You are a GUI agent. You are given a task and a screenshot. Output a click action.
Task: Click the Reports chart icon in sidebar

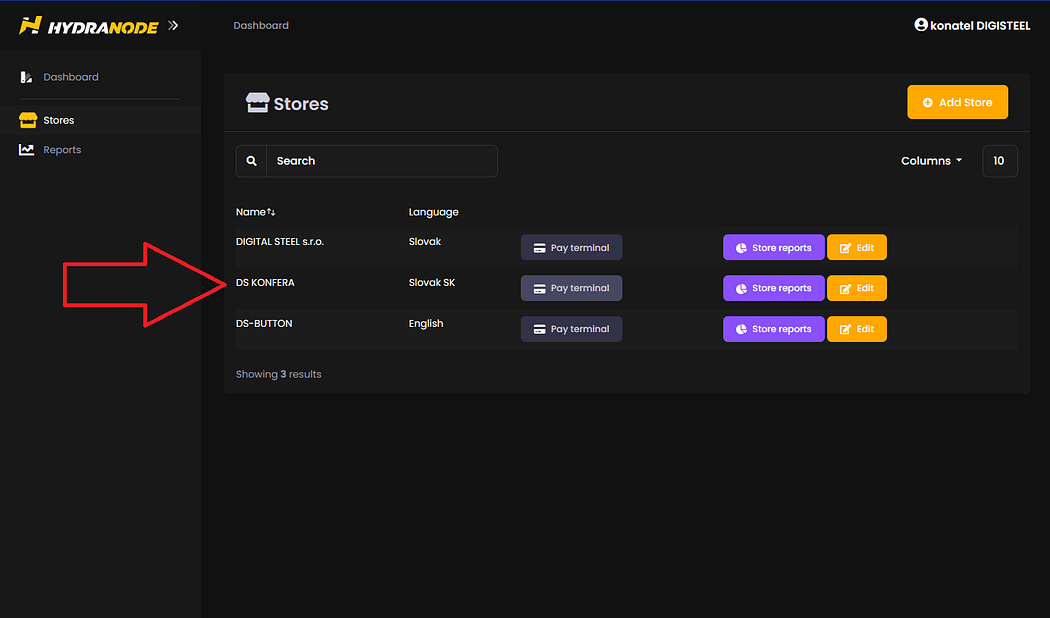(26, 150)
